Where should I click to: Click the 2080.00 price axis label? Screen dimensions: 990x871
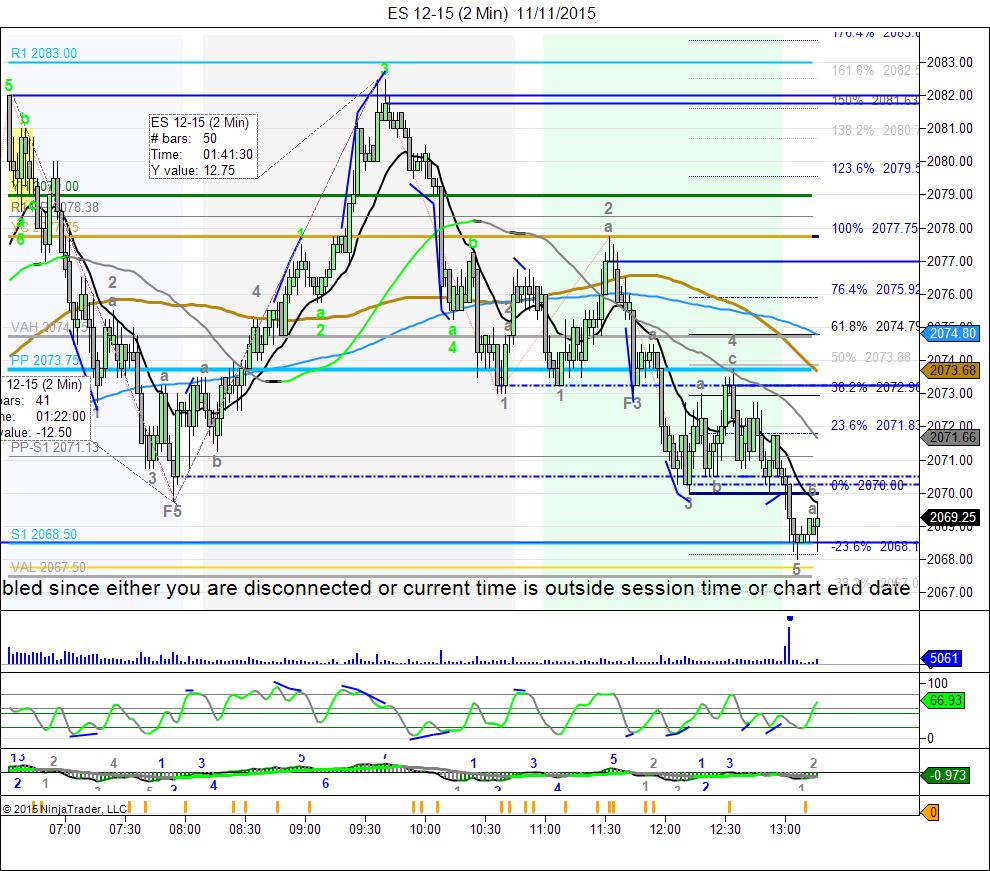click(x=950, y=161)
